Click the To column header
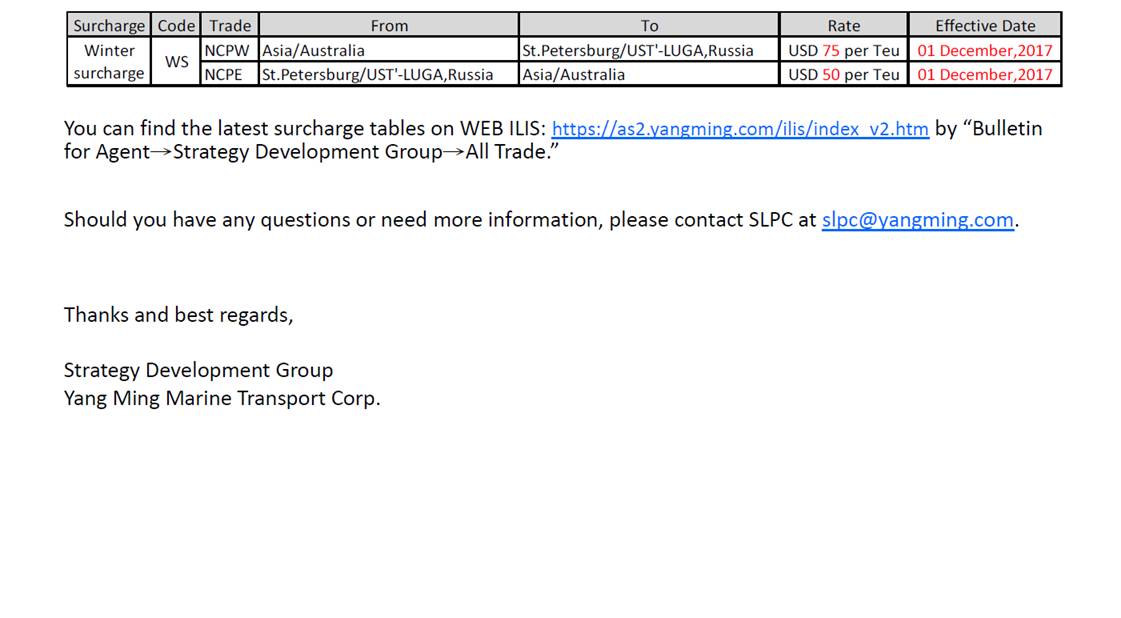1121x618 pixels. click(649, 26)
